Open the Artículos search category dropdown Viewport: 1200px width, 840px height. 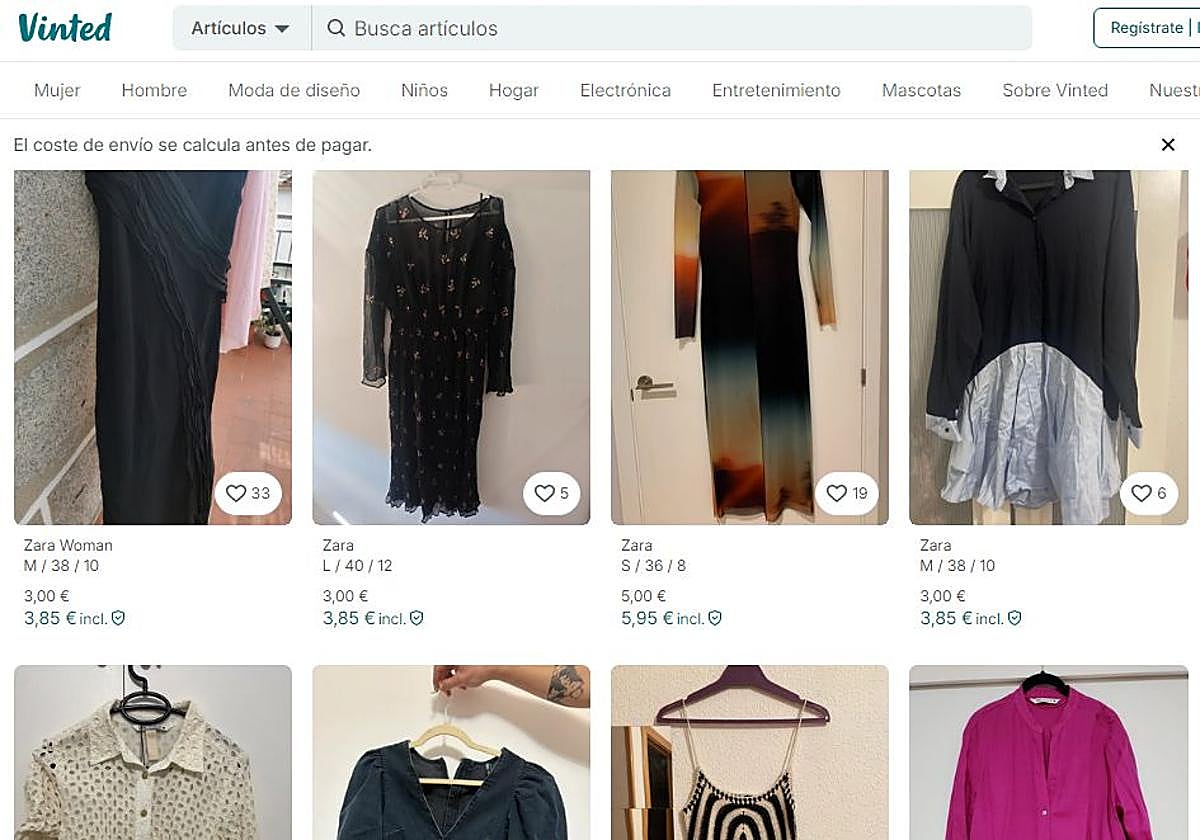coord(241,28)
